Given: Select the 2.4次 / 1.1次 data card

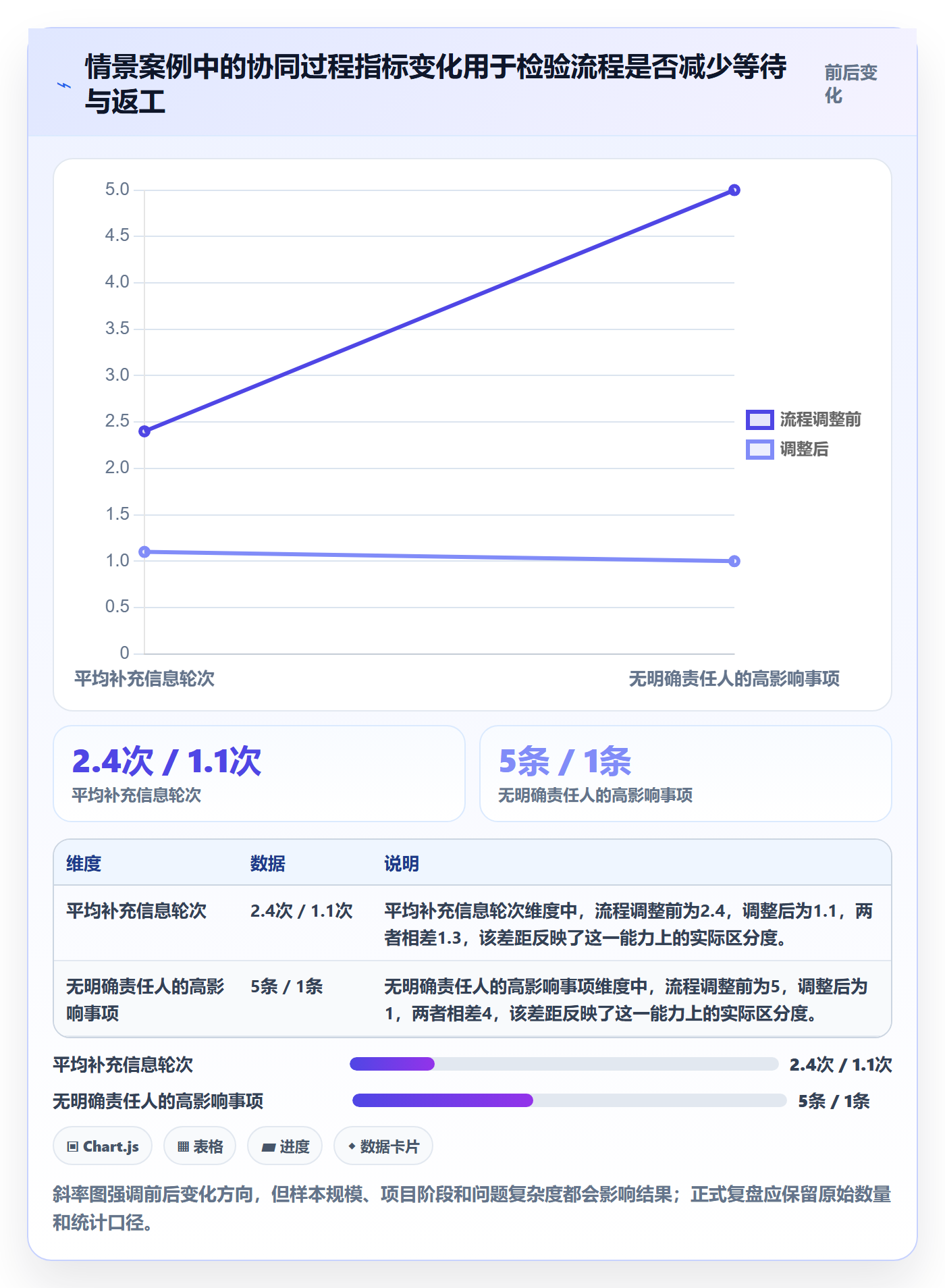Looking at the screenshot, I should click(x=259, y=774).
